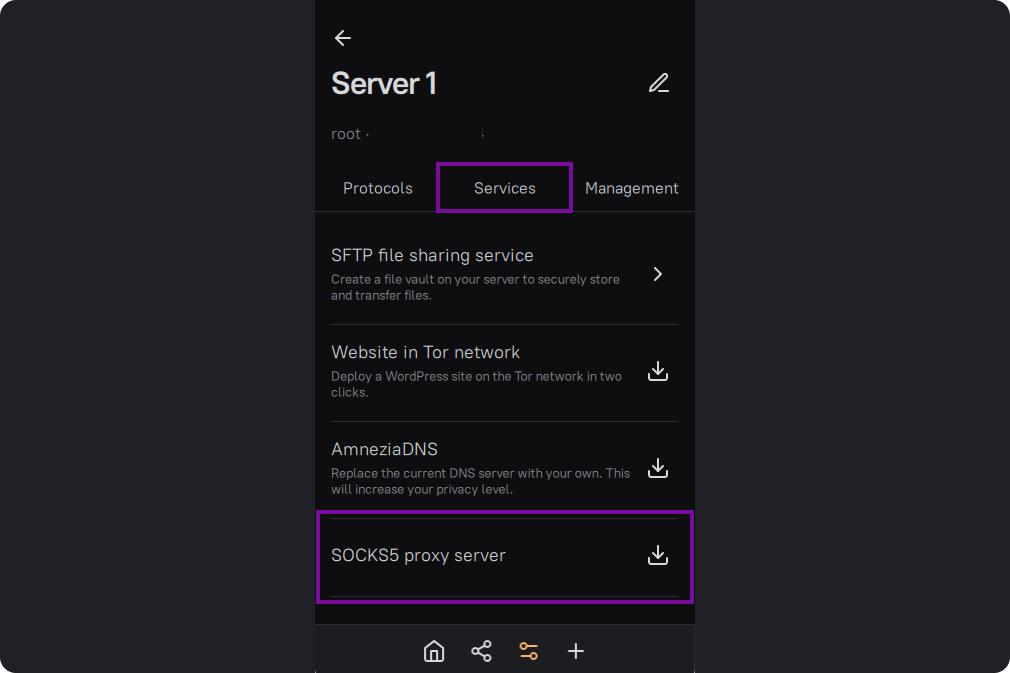Select the SOCKS5 proxy server label
1010x673 pixels.
click(x=418, y=556)
